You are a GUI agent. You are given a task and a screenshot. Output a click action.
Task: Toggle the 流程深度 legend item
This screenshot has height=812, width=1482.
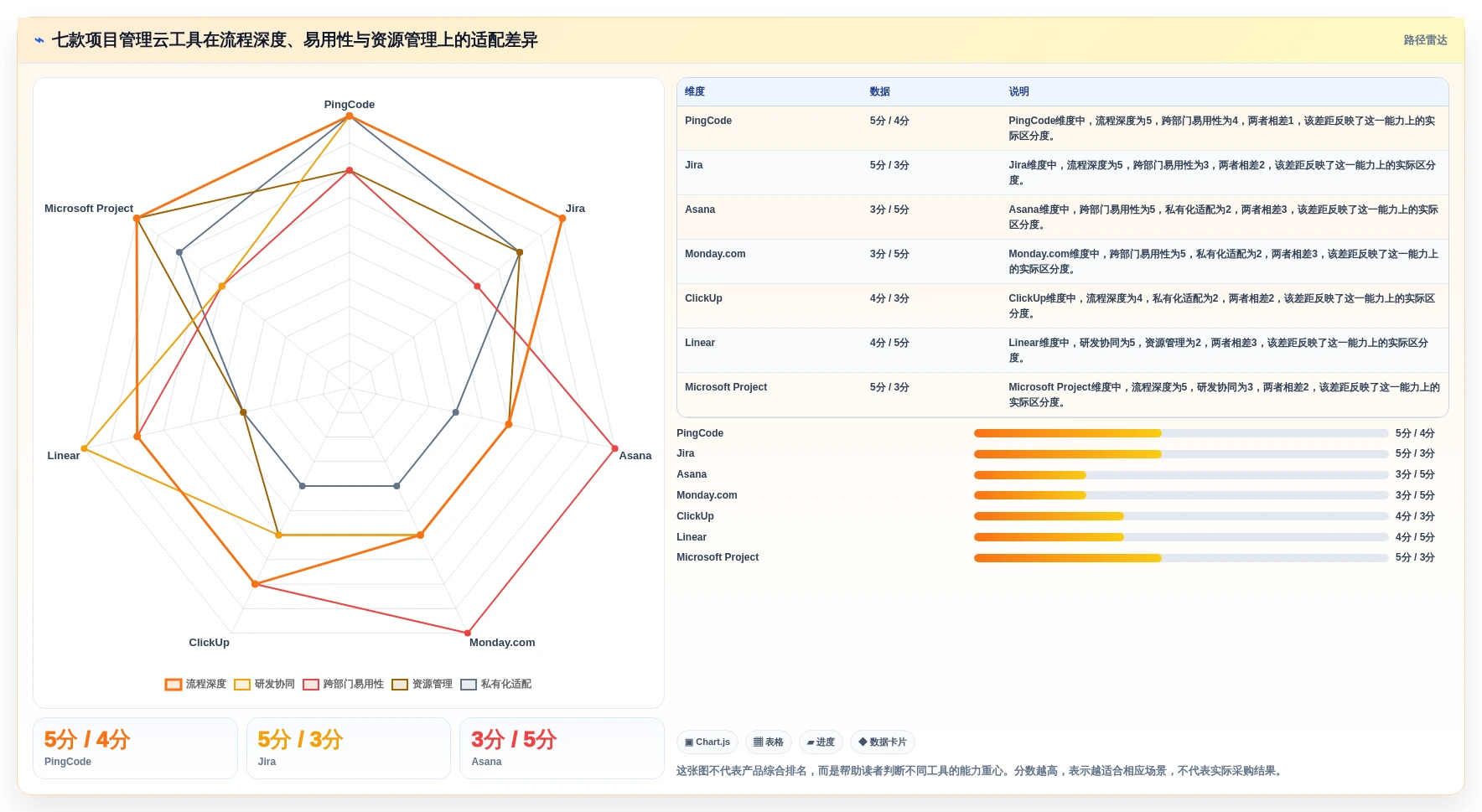[x=195, y=685]
